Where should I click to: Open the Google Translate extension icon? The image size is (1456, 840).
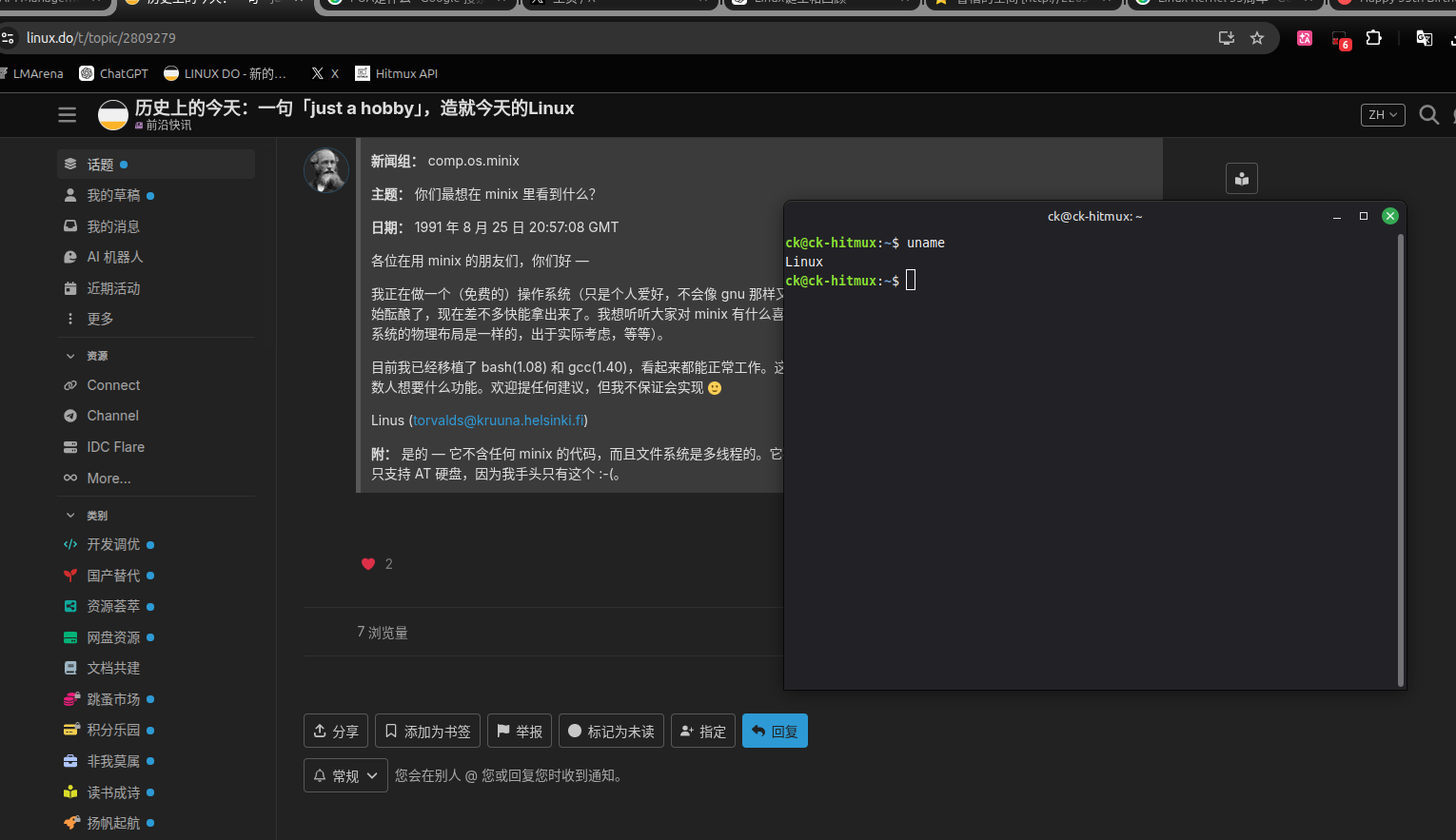coord(1425,38)
